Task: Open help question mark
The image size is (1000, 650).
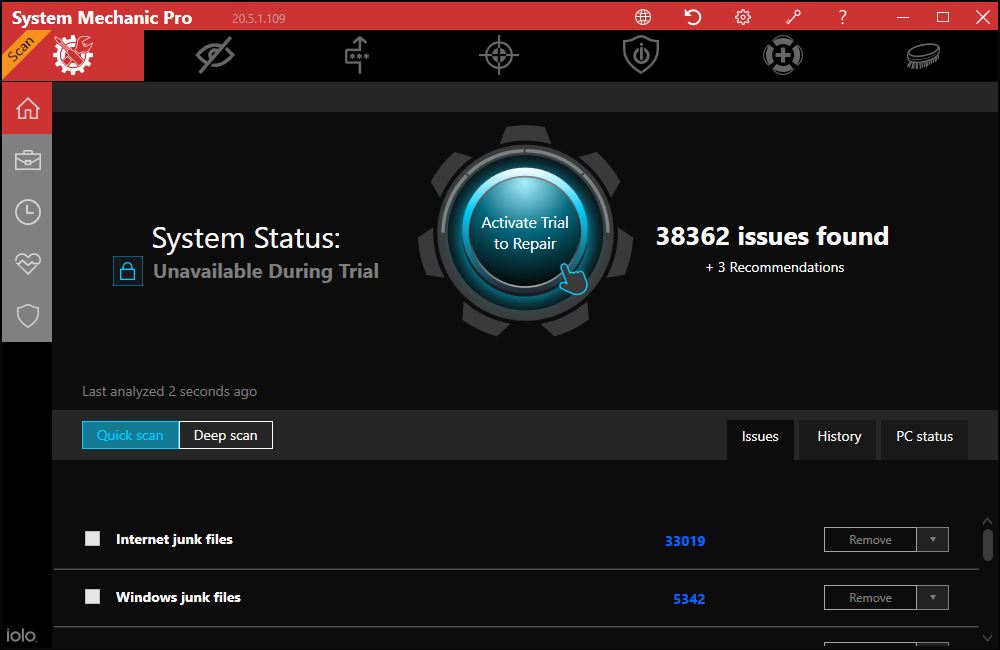Action: click(x=842, y=17)
